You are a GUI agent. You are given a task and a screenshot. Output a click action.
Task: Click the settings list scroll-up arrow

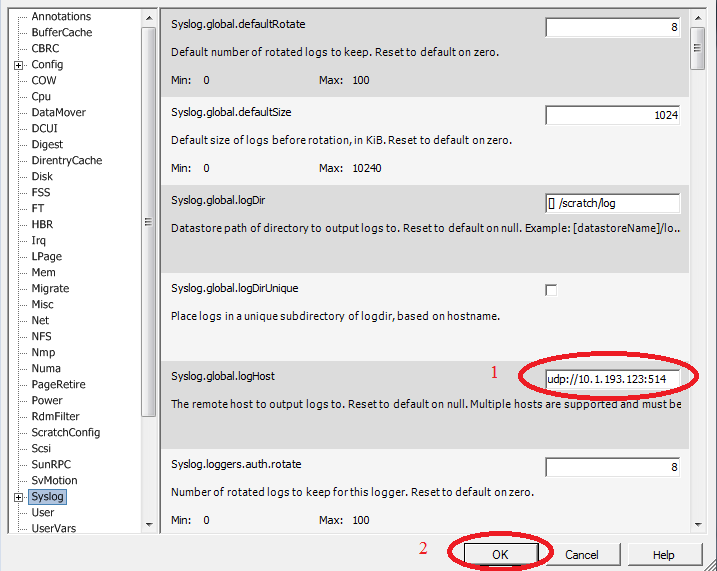[698, 18]
